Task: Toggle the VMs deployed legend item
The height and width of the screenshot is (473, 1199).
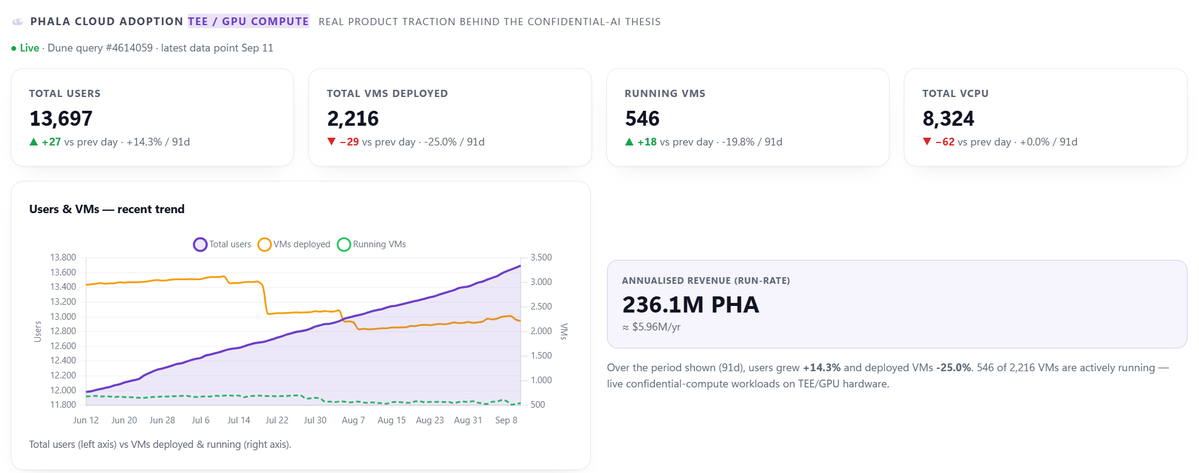Action: tap(294, 245)
